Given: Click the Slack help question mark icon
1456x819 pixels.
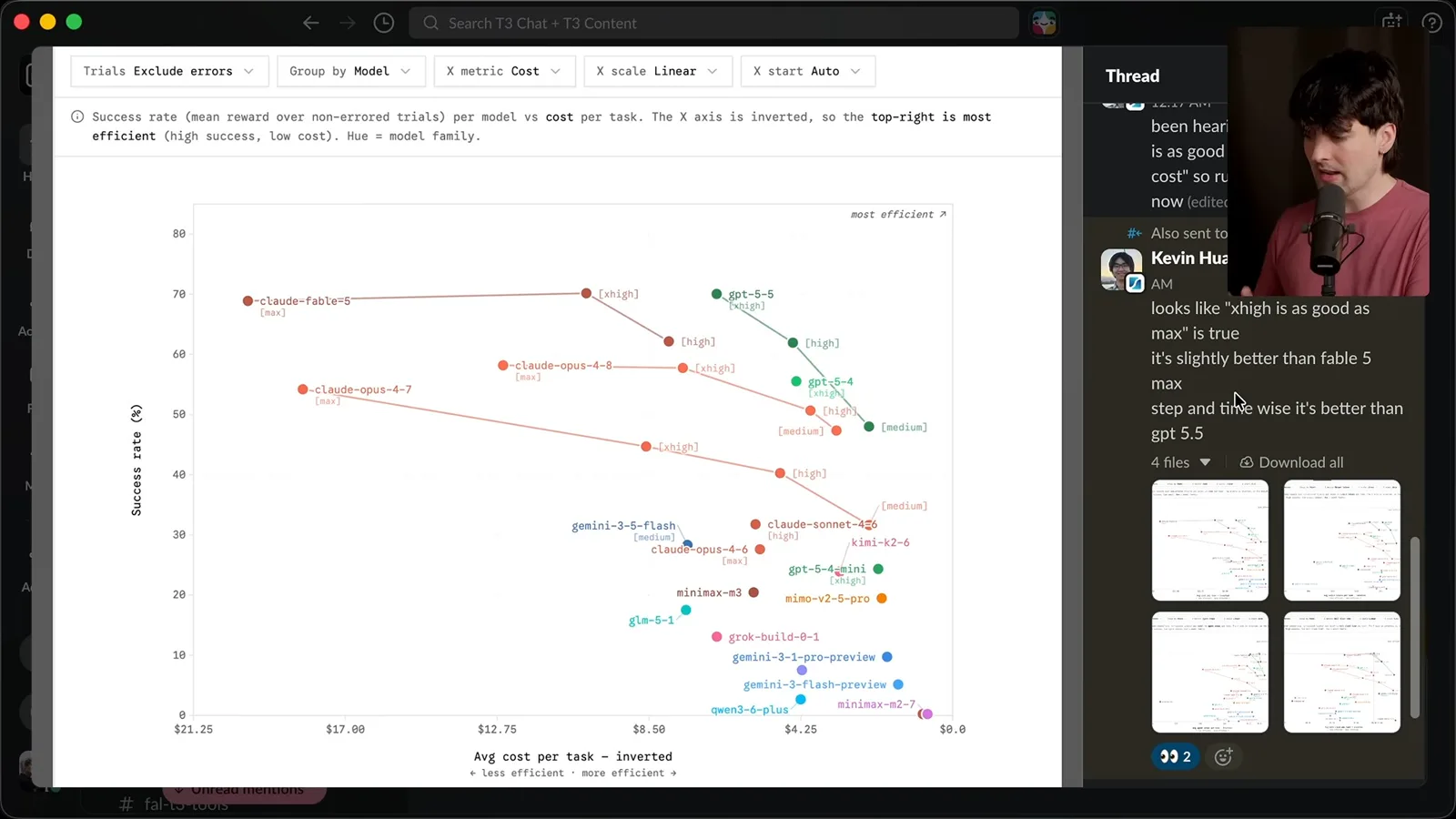Looking at the screenshot, I should pyautogui.click(x=1431, y=23).
